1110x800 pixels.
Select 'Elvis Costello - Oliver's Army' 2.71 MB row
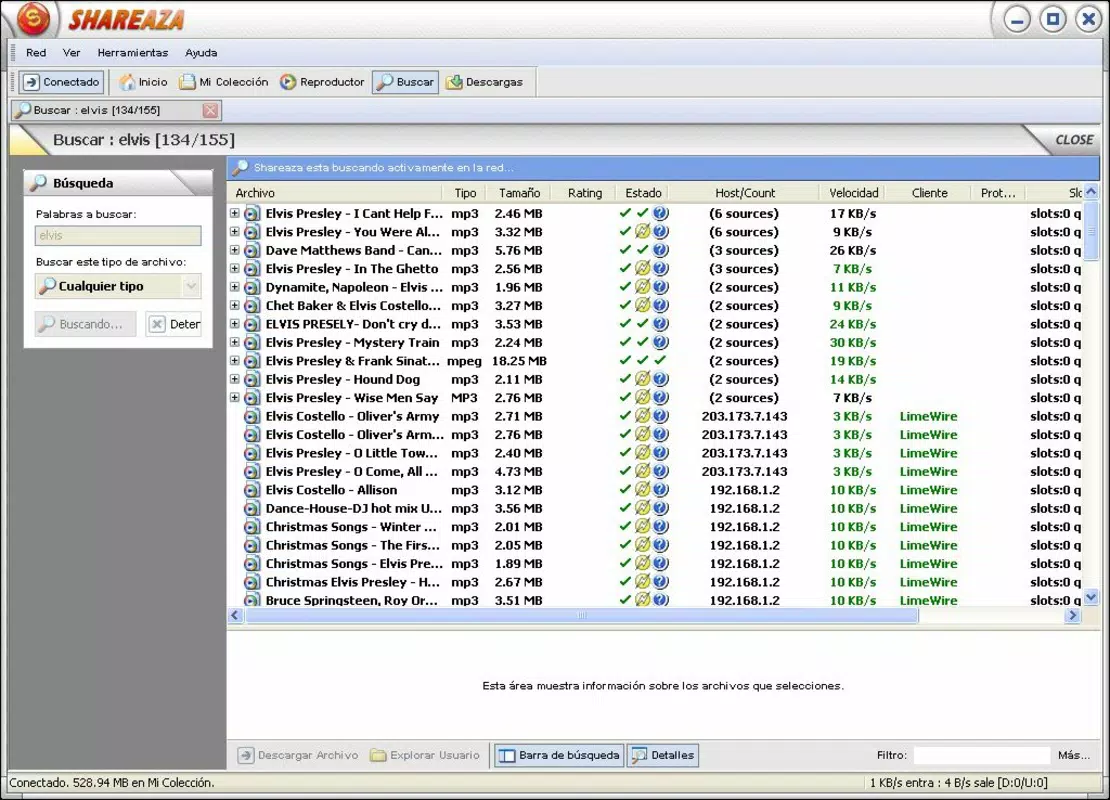(656, 416)
